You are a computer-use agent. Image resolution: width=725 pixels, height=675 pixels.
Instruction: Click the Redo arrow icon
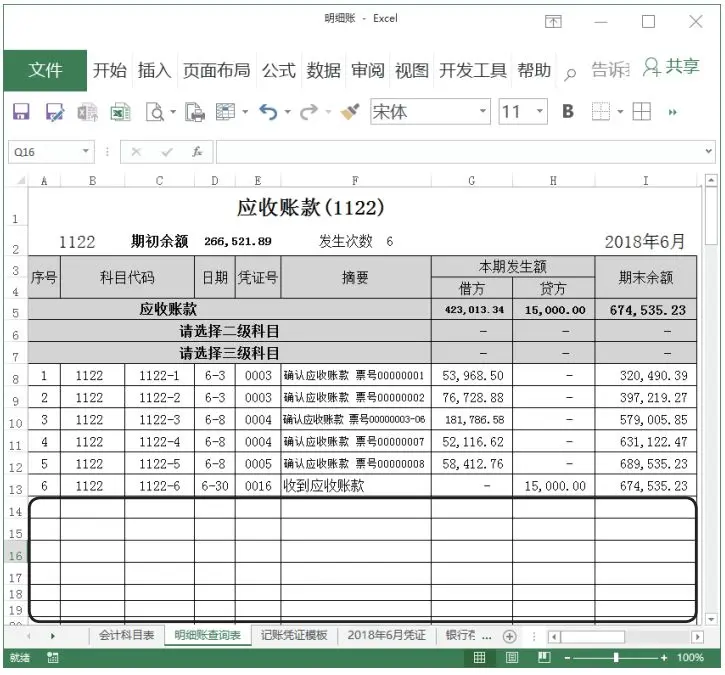click(309, 112)
